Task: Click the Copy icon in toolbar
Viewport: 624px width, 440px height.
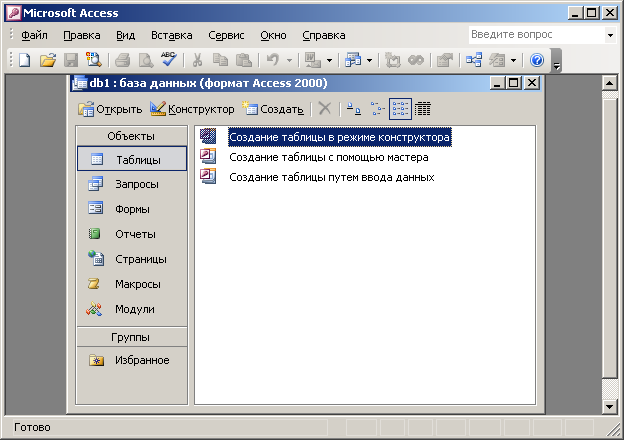Action: click(220, 60)
